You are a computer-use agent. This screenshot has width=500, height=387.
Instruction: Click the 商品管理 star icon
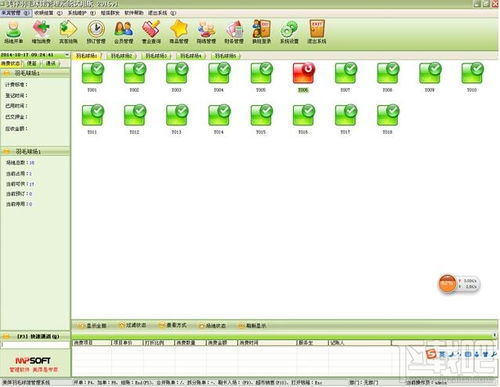click(179, 32)
